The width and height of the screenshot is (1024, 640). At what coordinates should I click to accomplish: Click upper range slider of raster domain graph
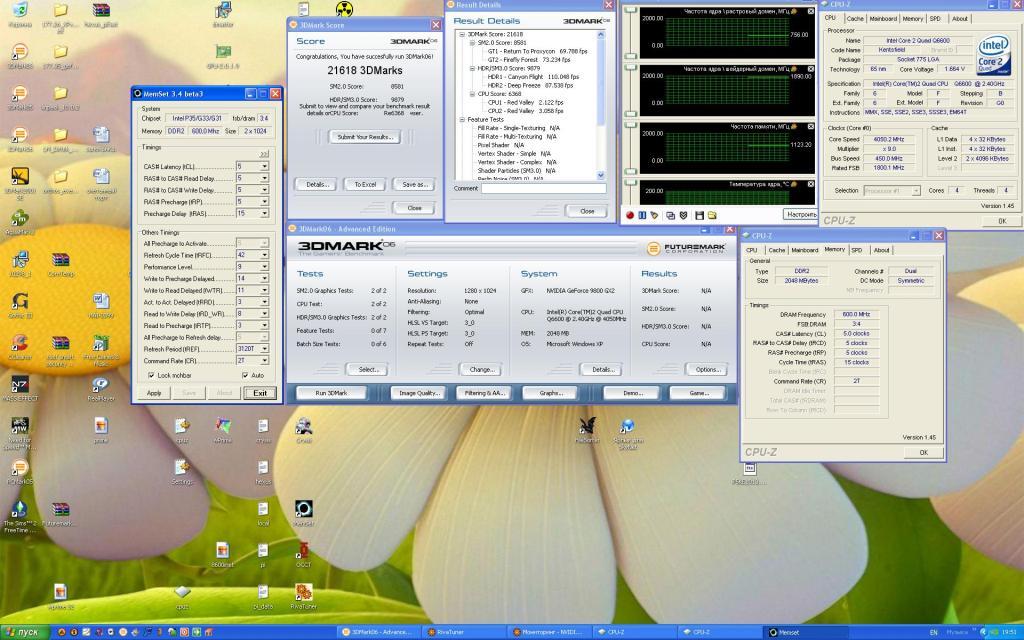click(630, 10)
